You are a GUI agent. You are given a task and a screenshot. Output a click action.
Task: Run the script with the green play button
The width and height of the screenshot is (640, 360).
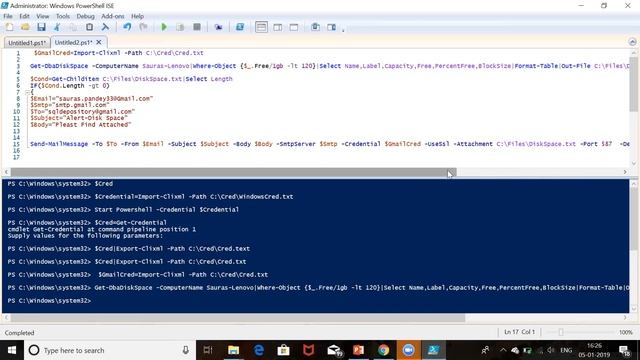point(164,27)
